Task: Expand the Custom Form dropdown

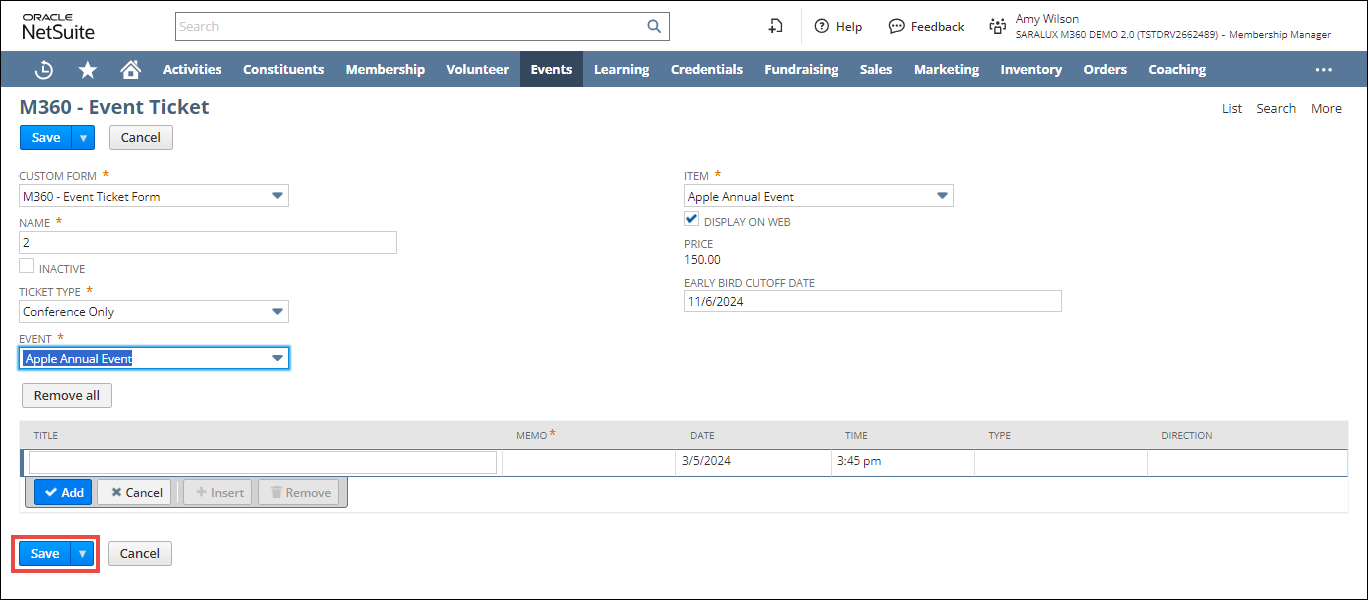Action: [277, 196]
